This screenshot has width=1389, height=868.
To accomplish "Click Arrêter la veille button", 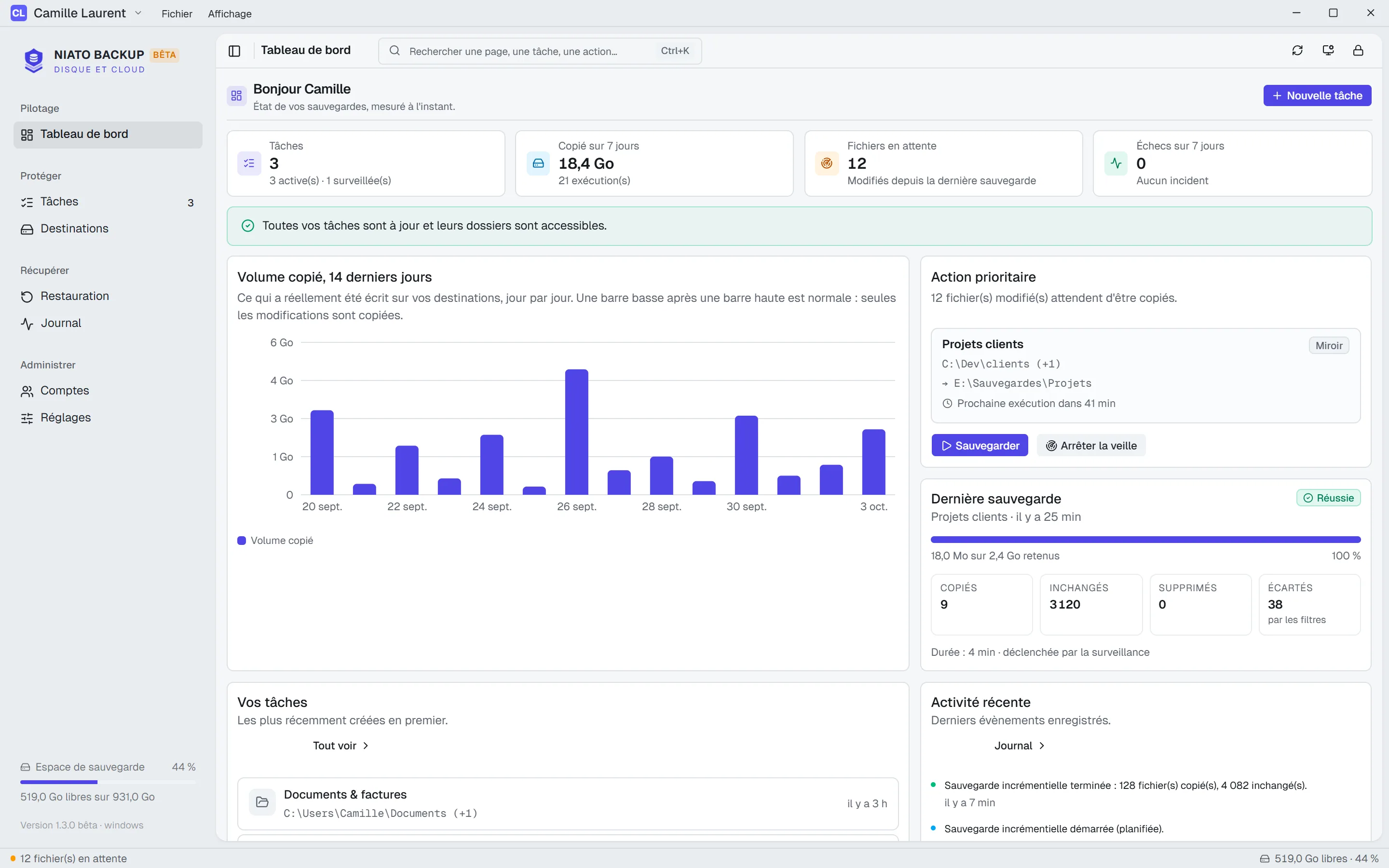I will tap(1091, 446).
